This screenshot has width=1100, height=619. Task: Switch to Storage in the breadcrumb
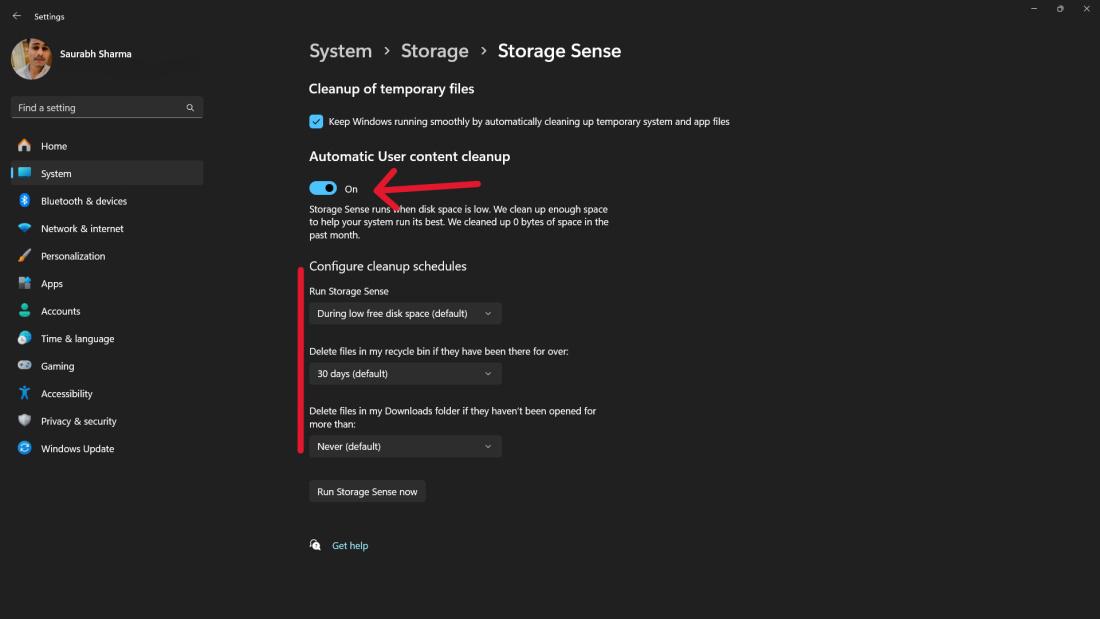pos(434,50)
